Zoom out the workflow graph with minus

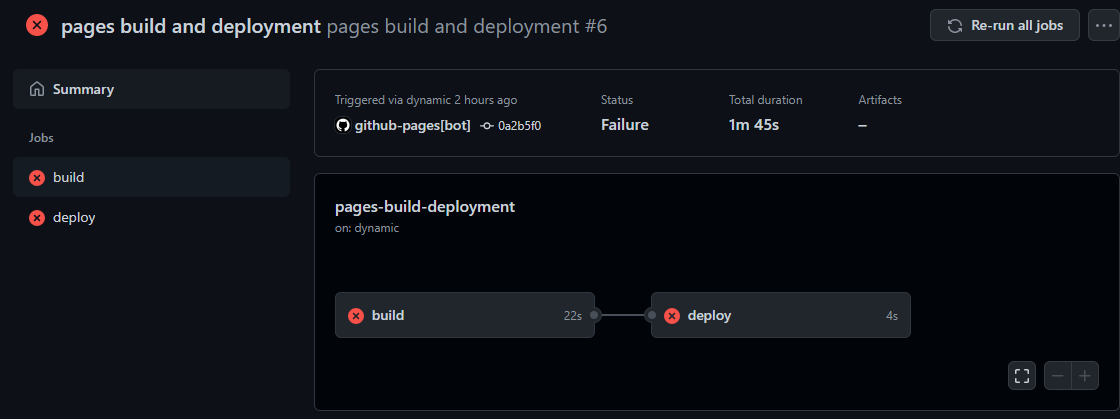1058,376
